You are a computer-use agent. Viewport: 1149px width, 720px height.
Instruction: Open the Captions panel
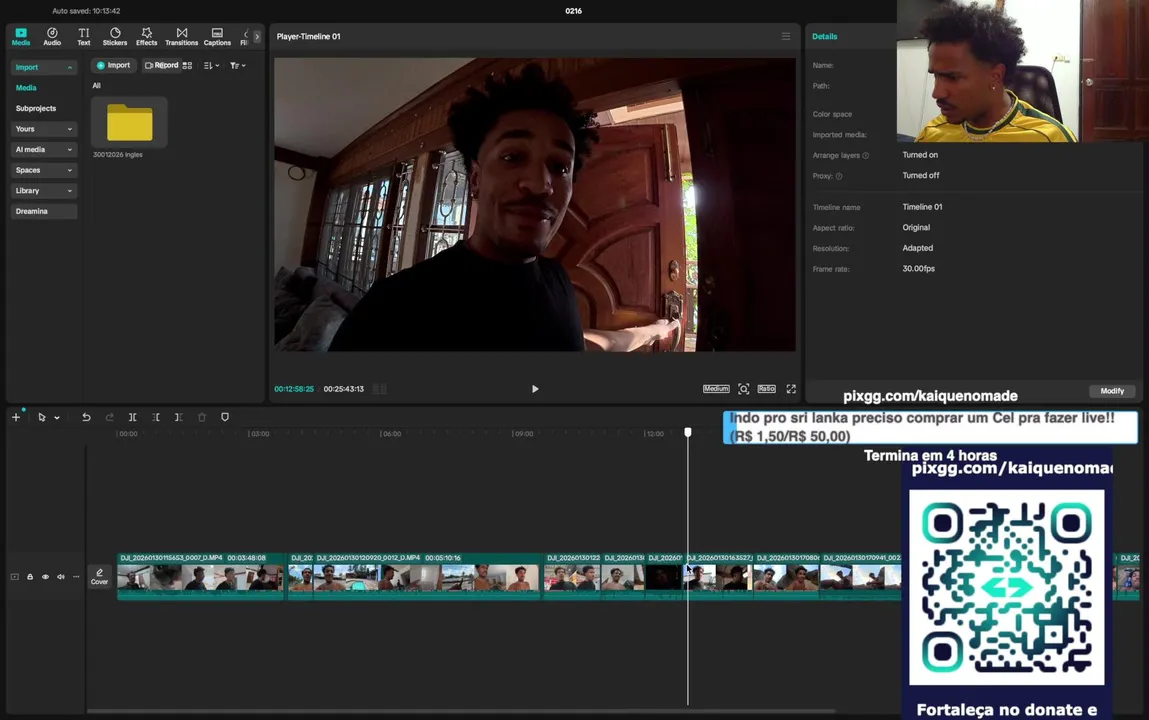(217, 37)
